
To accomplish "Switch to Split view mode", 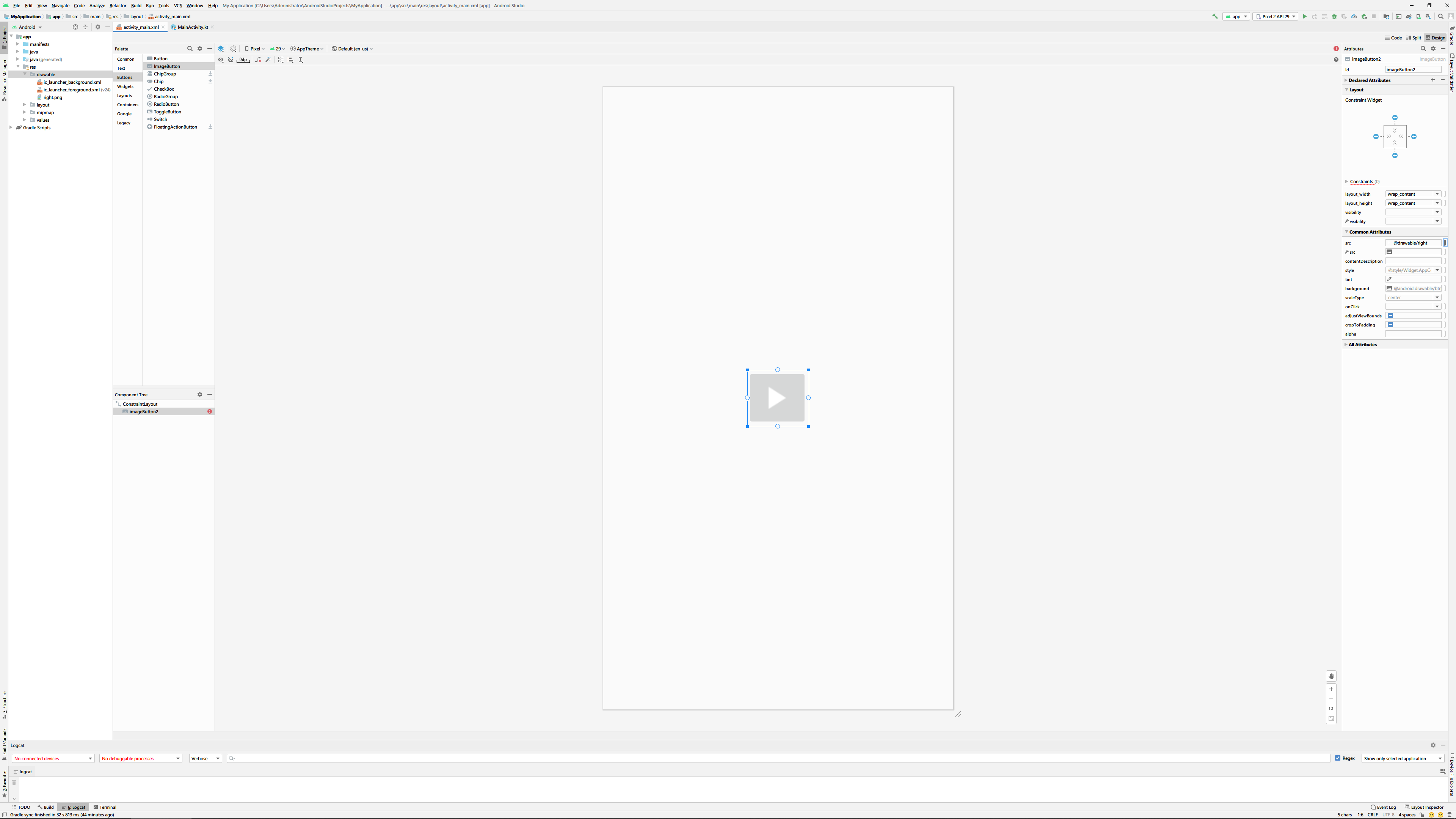I will [1414, 38].
